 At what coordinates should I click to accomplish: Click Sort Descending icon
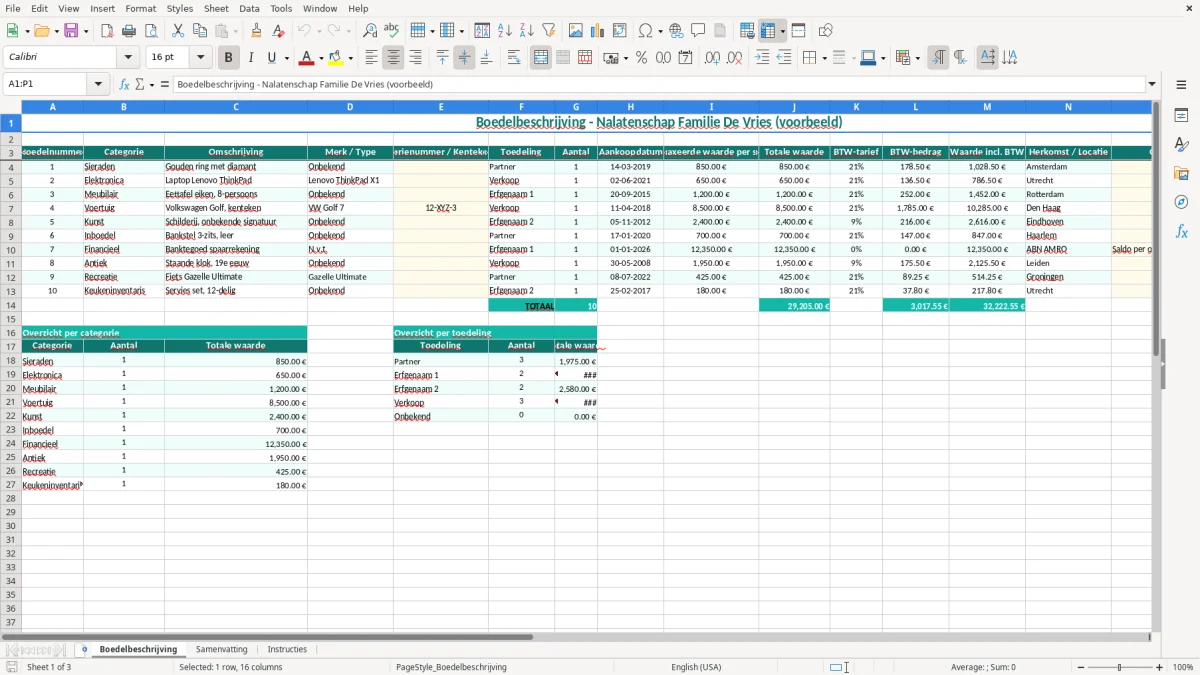coord(527,31)
